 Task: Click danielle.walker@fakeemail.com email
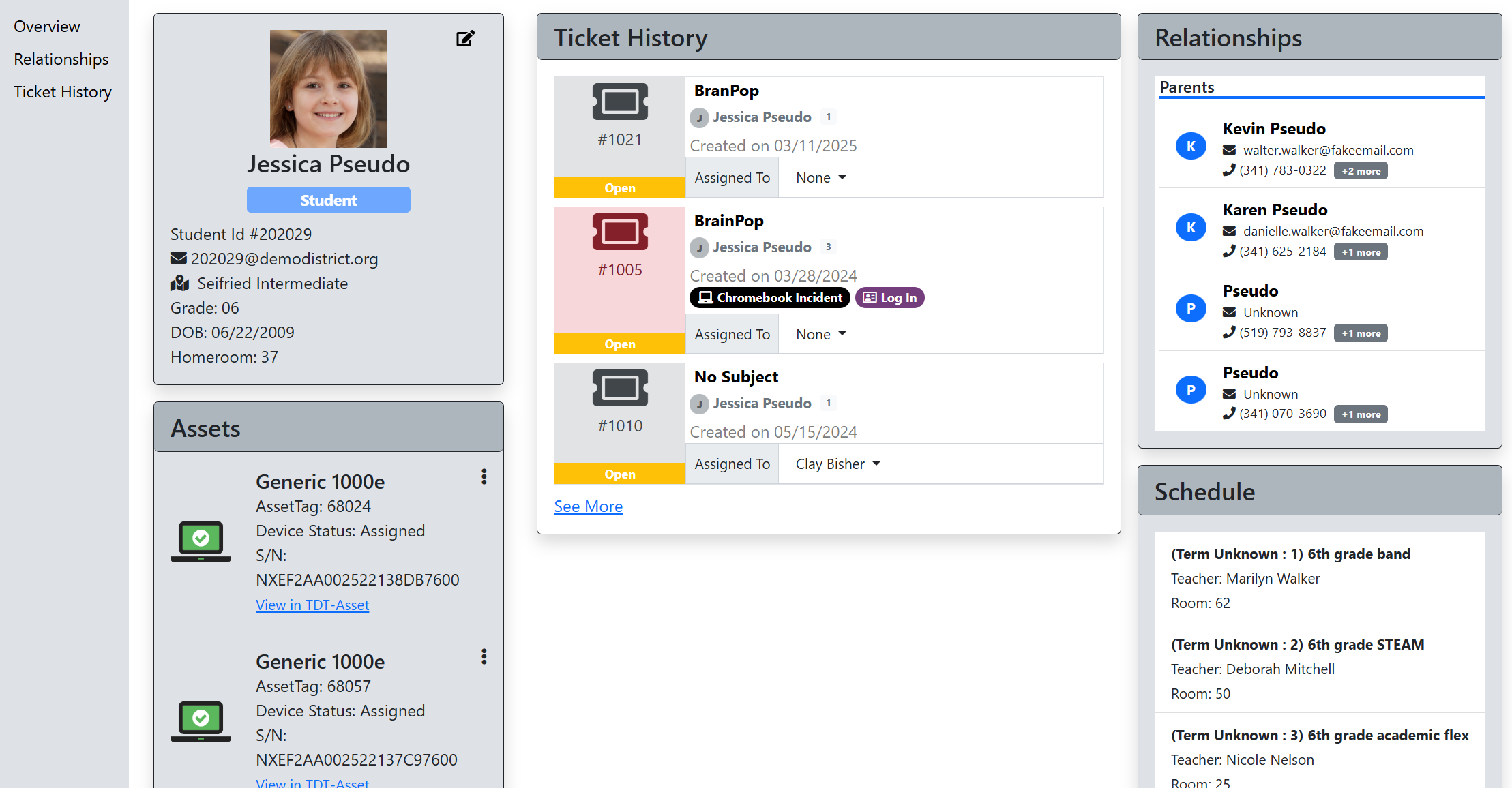[1333, 231]
